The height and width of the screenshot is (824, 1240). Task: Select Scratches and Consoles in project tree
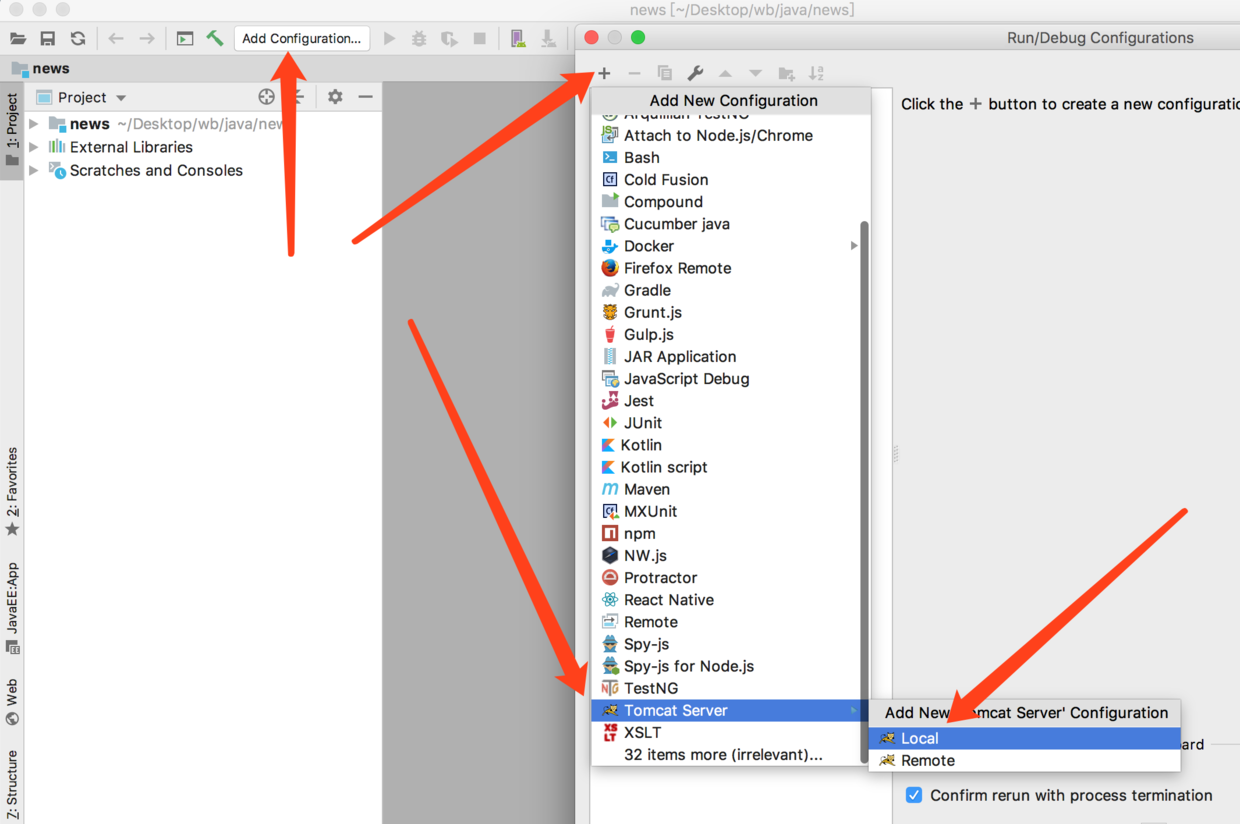156,170
